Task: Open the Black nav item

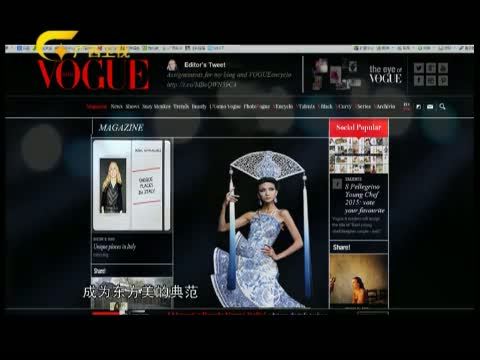Action: [x=326, y=107]
